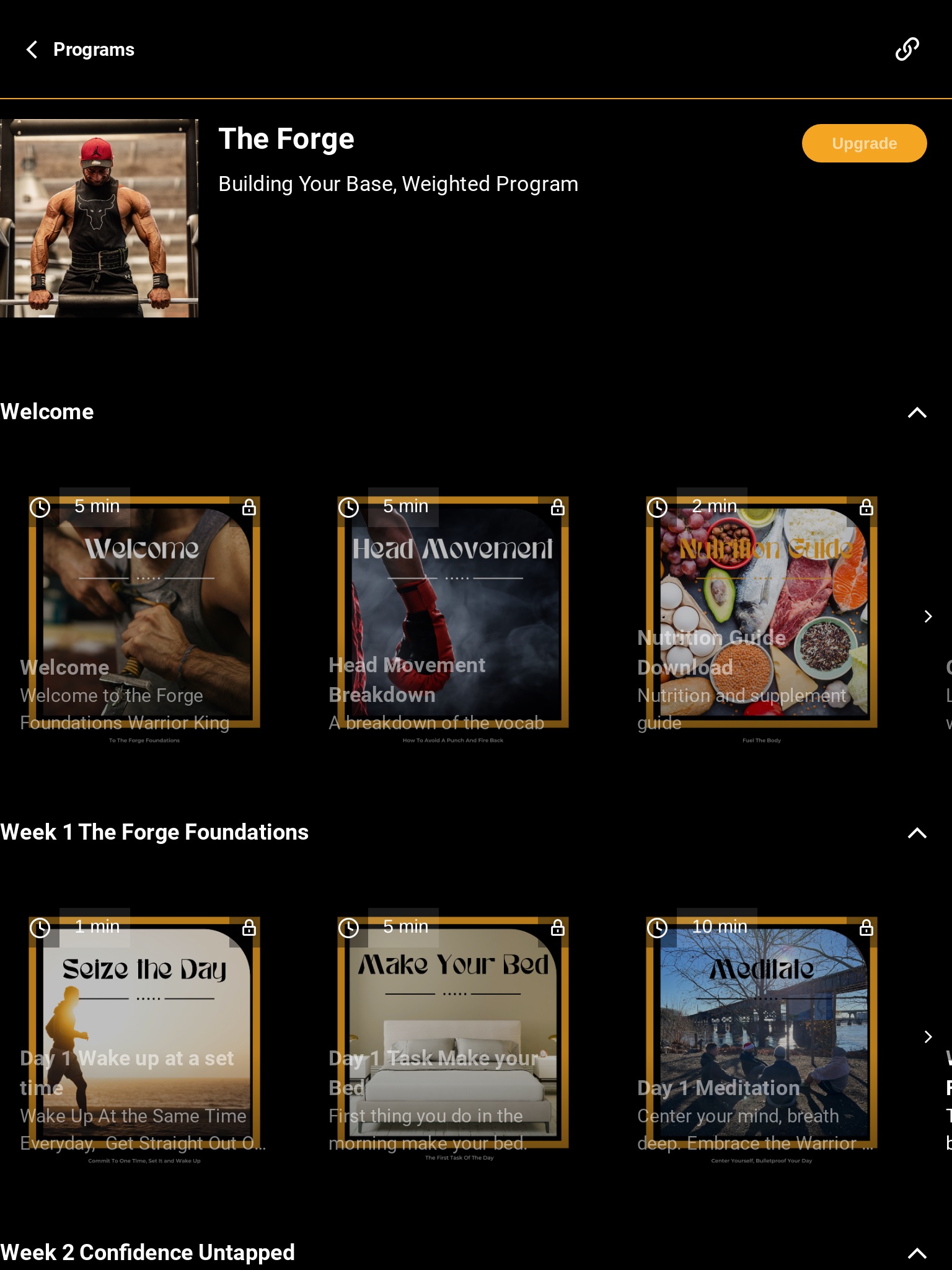Show next cards in Welcome row
The height and width of the screenshot is (1270, 952).
pyautogui.click(x=928, y=616)
